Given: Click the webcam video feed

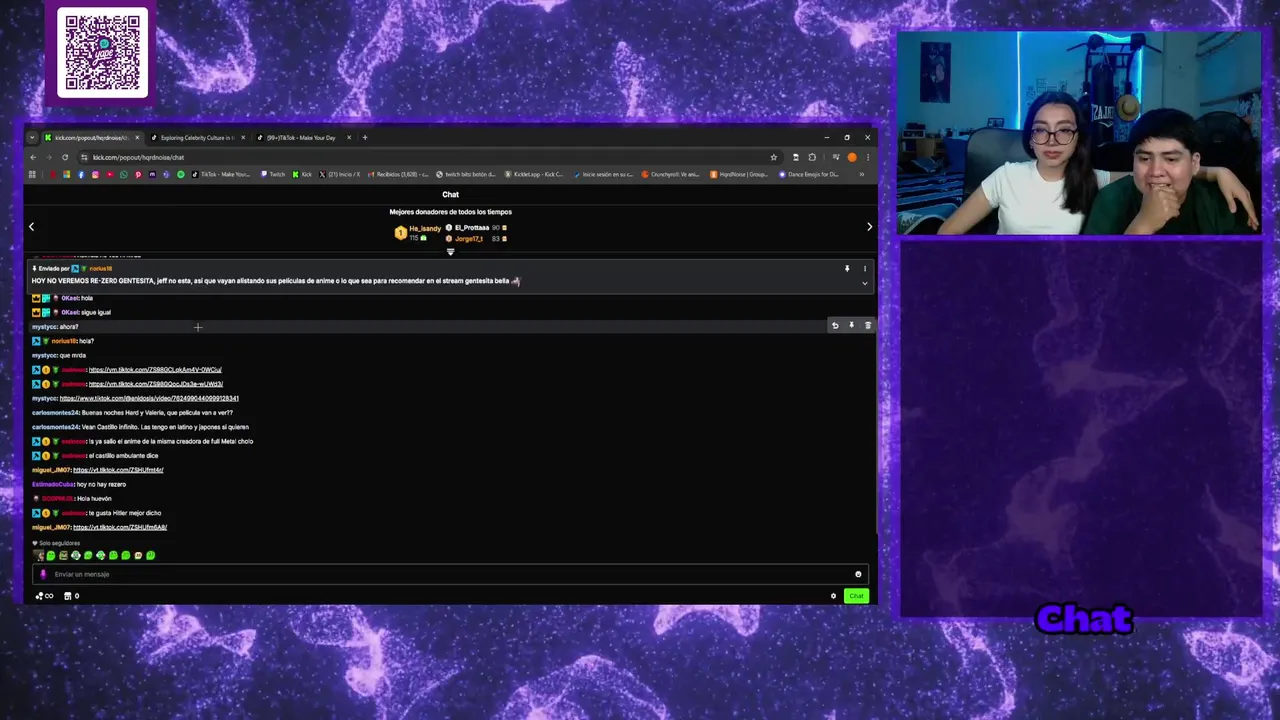Looking at the screenshot, I should 1079,133.
